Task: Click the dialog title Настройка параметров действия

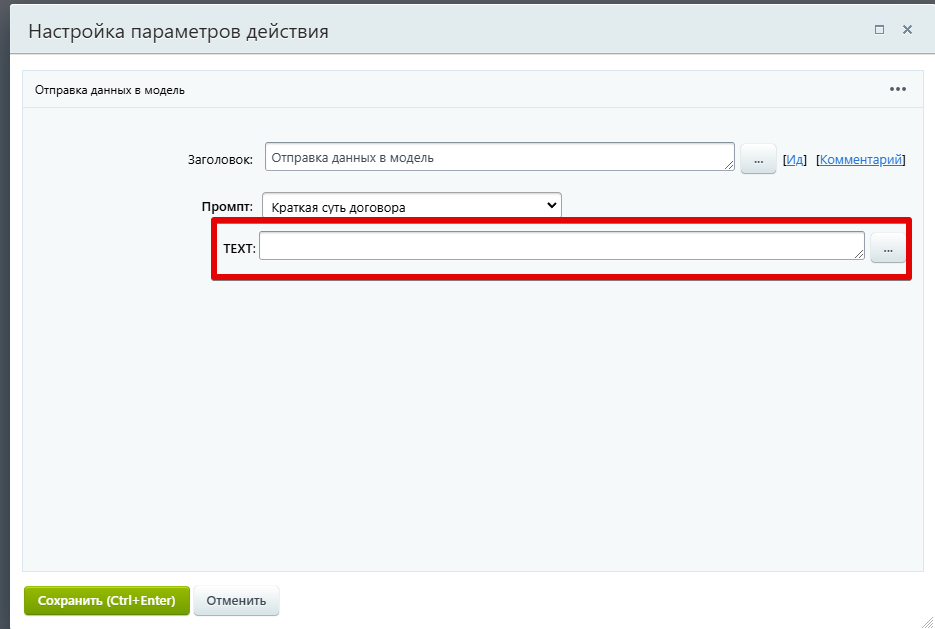Action: pos(178,31)
